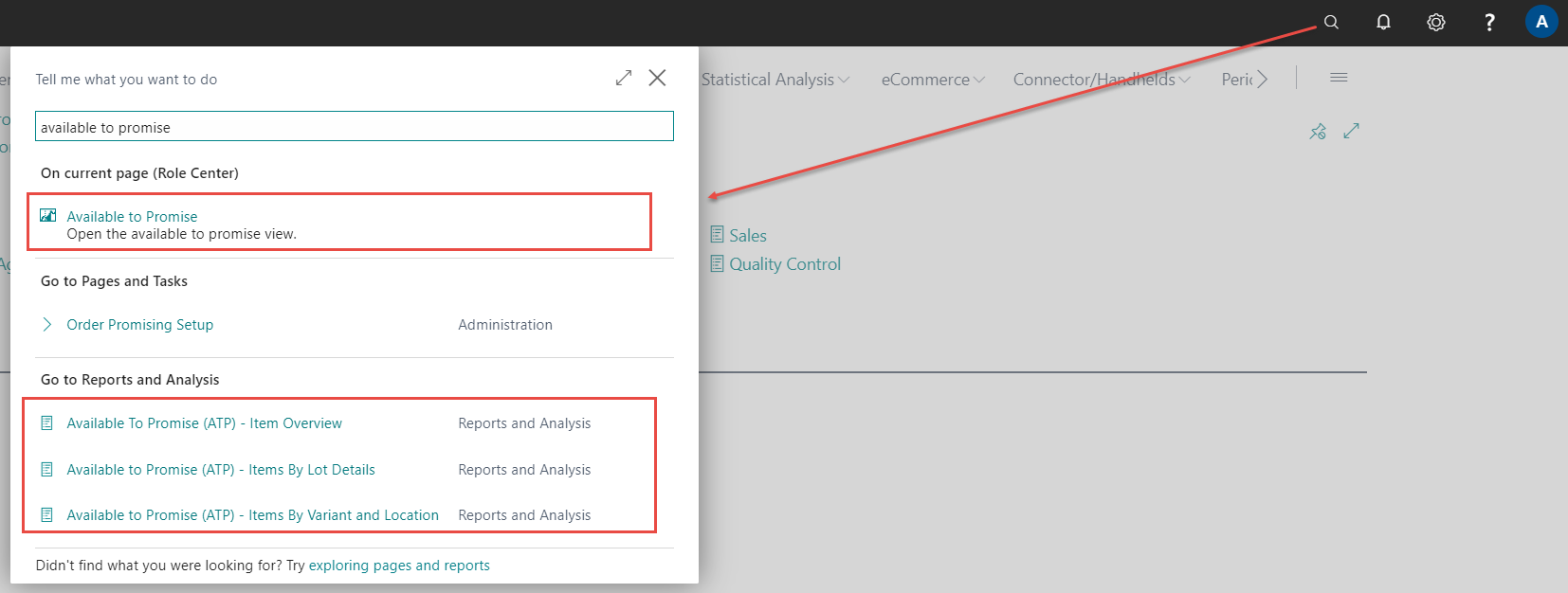The height and width of the screenshot is (593, 1568).
Task: Open Order Promising Setup page
Action: (139, 325)
